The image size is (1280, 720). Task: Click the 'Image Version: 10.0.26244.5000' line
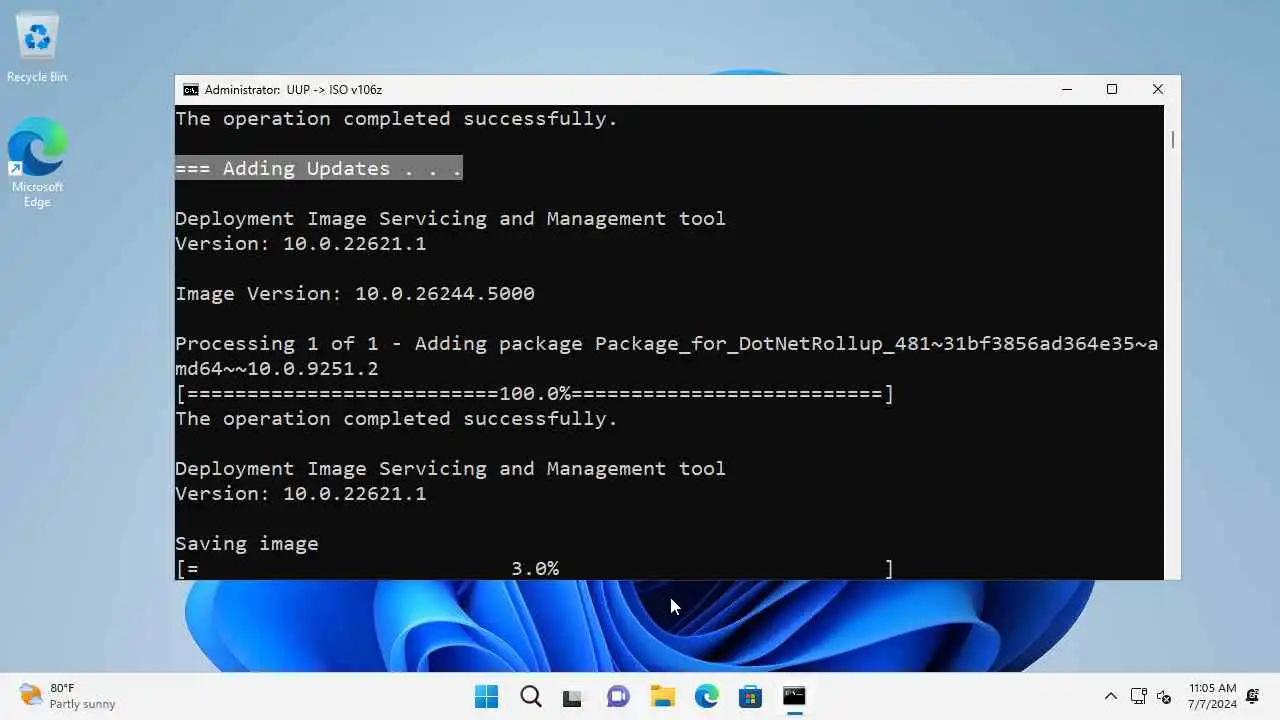pos(355,293)
